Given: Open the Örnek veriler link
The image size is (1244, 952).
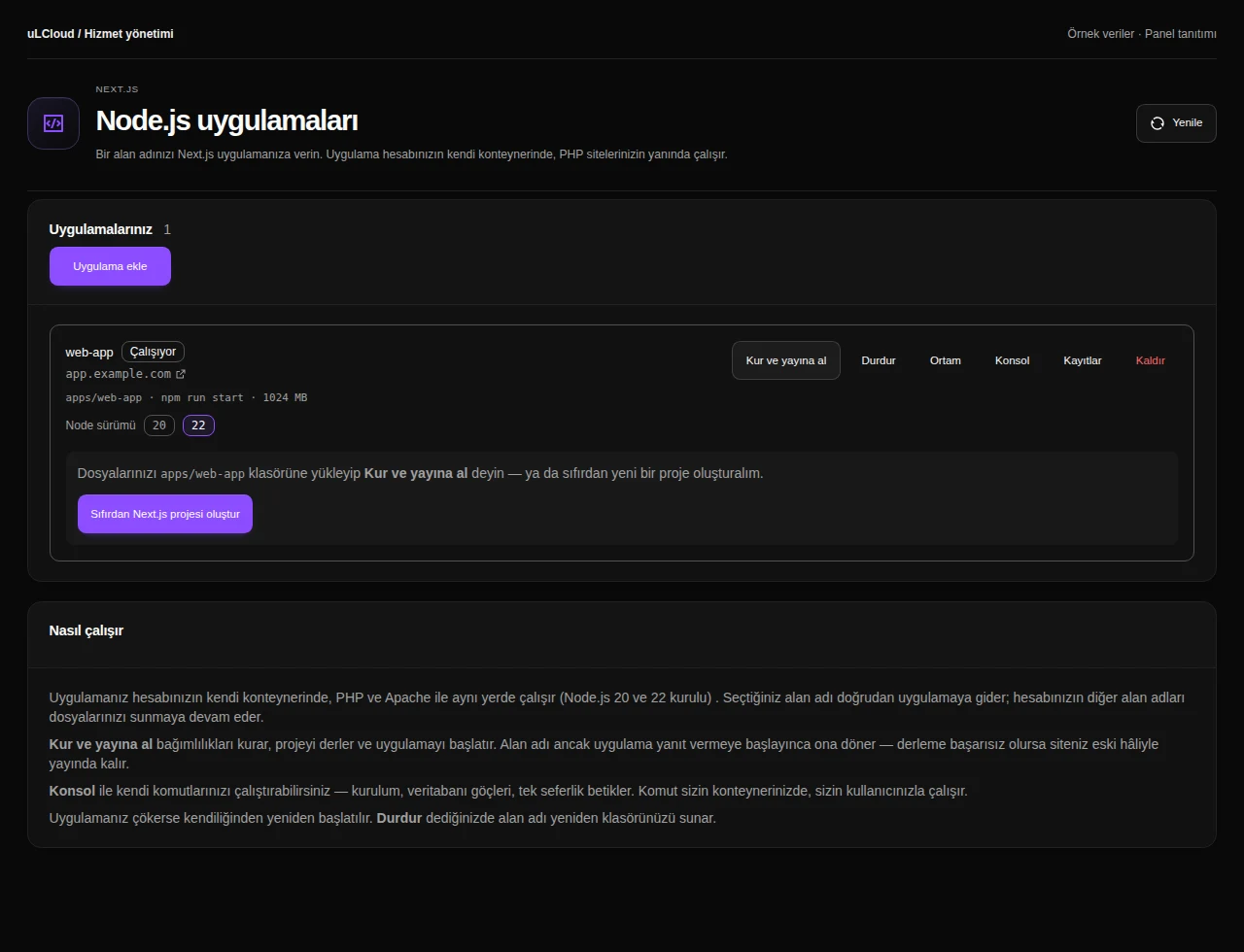Looking at the screenshot, I should click(x=1100, y=34).
